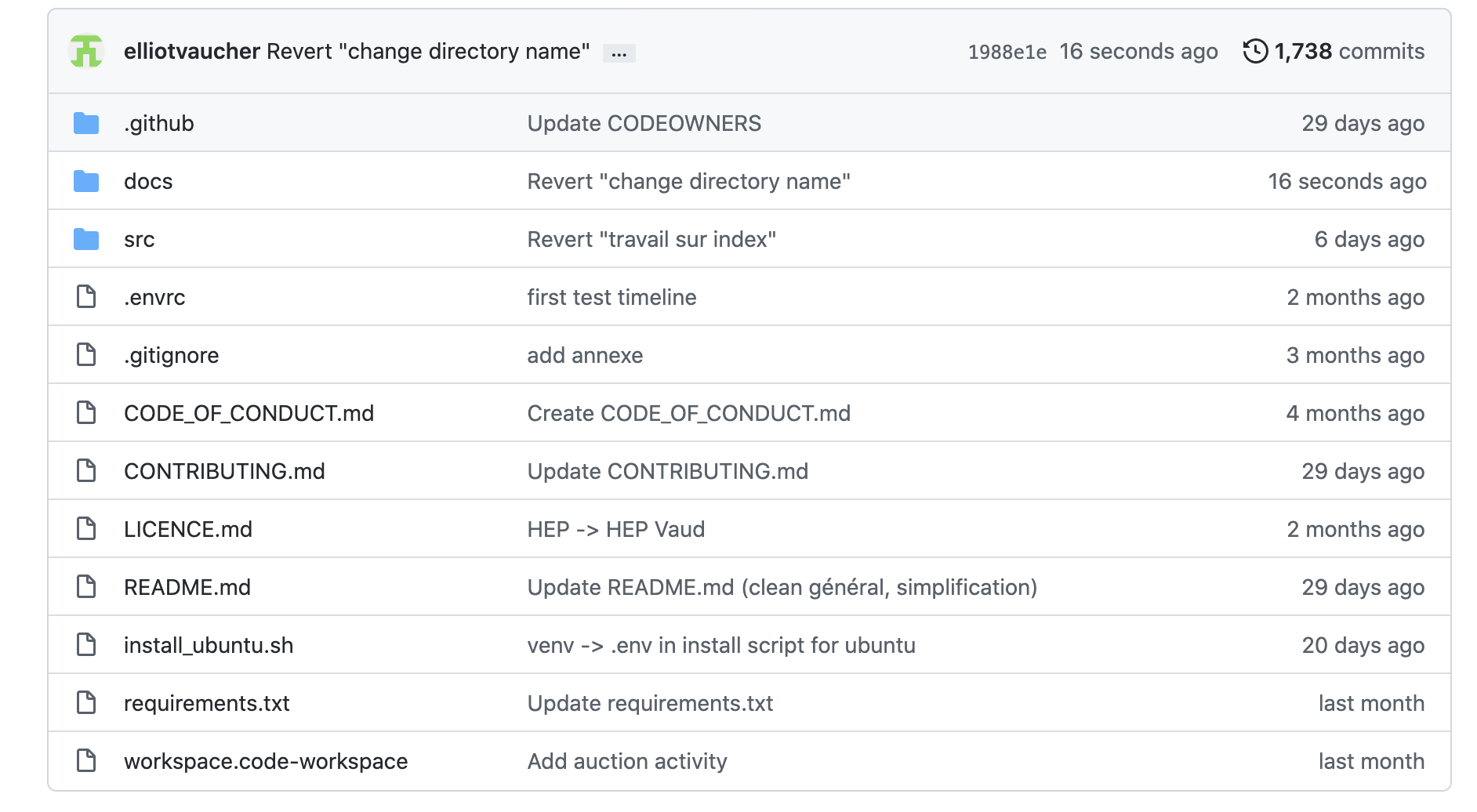Open the .github folder
1477x812 pixels.
[158, 124]
